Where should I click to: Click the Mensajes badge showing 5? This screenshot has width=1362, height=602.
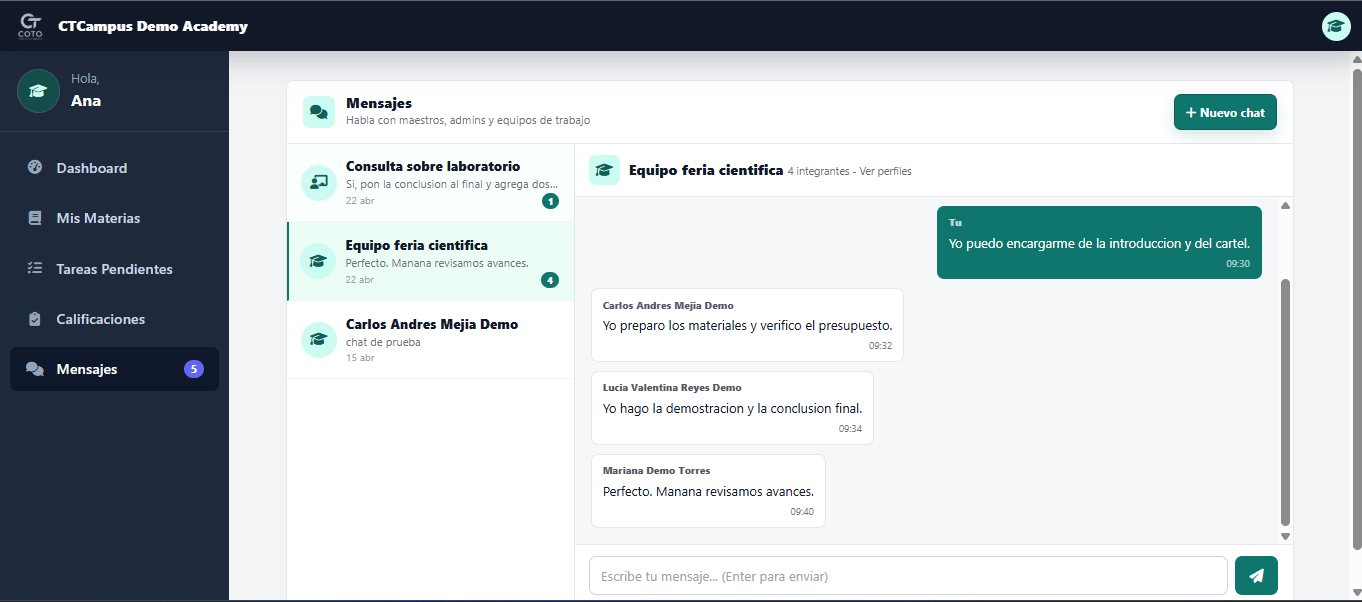[x=194, y=369]
